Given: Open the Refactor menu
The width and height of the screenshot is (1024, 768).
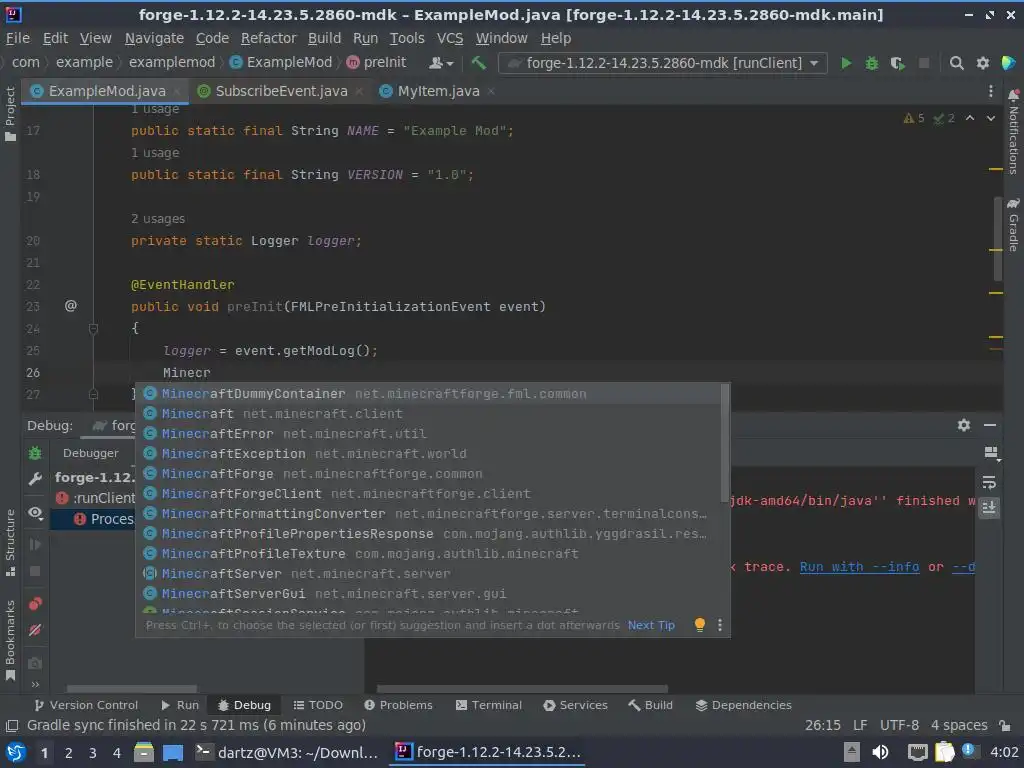Looking at the screenshot, I should pyautogui.click(x=268, y=38).
